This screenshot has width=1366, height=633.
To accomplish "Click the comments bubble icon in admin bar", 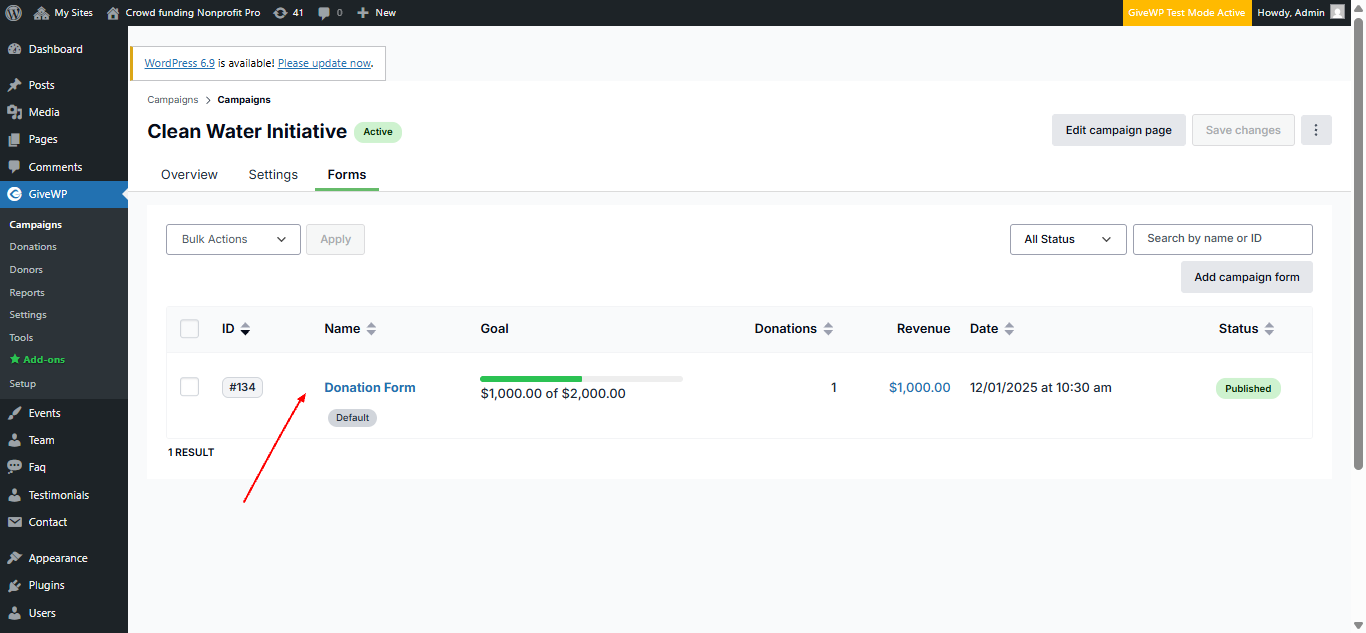I will click(x=324, y=13).
